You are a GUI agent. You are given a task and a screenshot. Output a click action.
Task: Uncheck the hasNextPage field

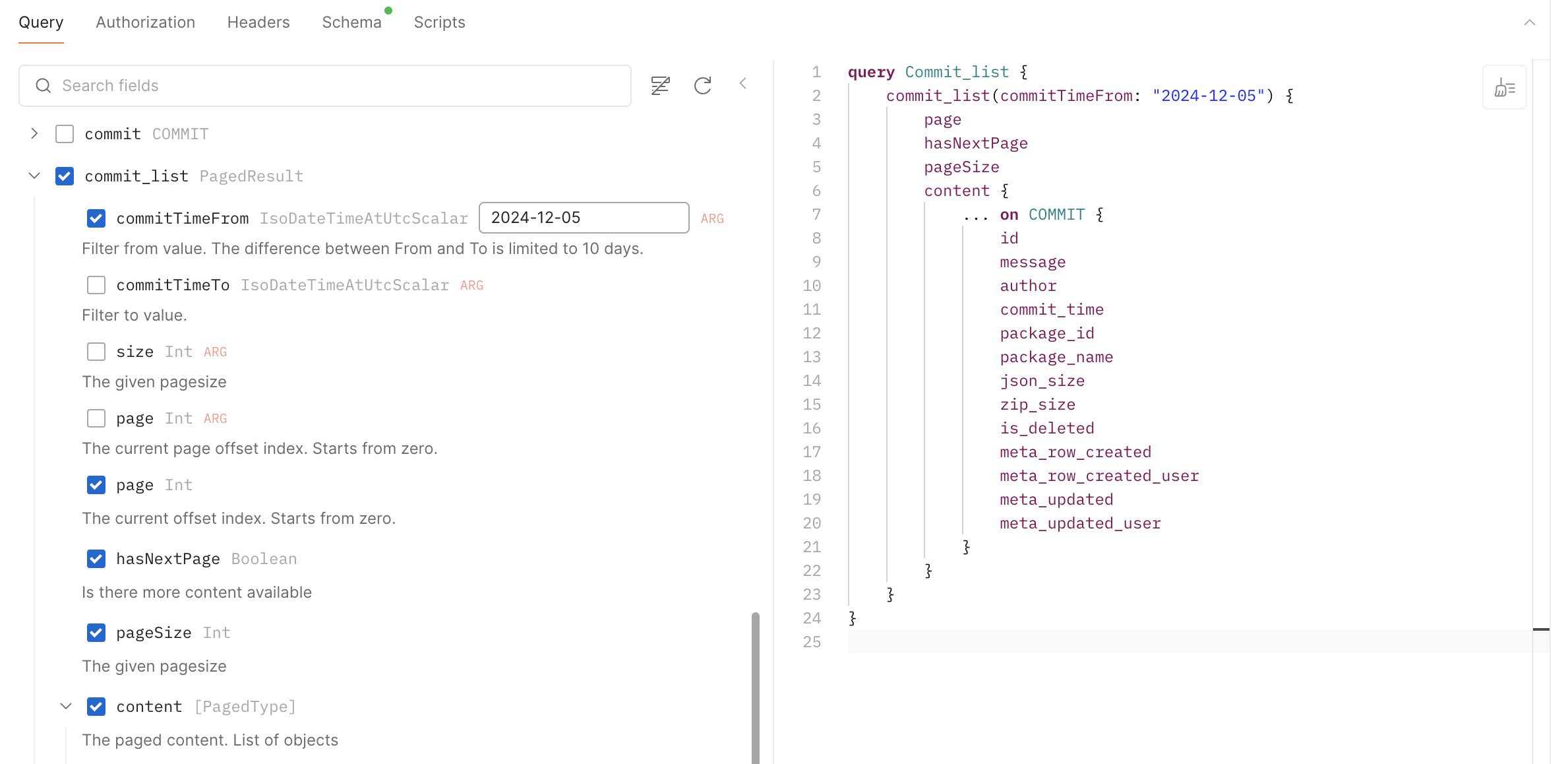tap(96, 559)
